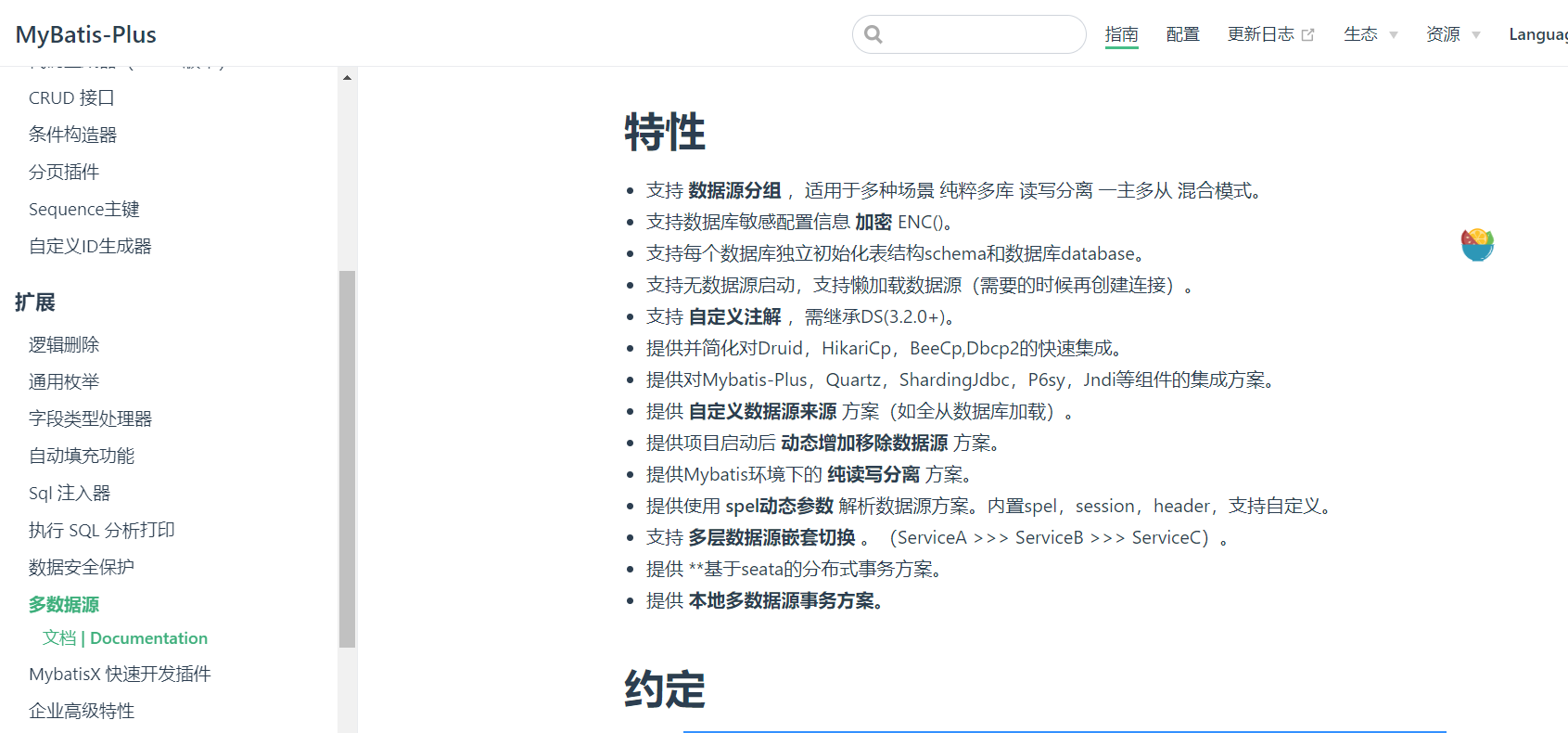The height and width of the screenshot is (733, 1568).
Task: Open 通用枚举 sidebar page
Action: pos(64,381)
